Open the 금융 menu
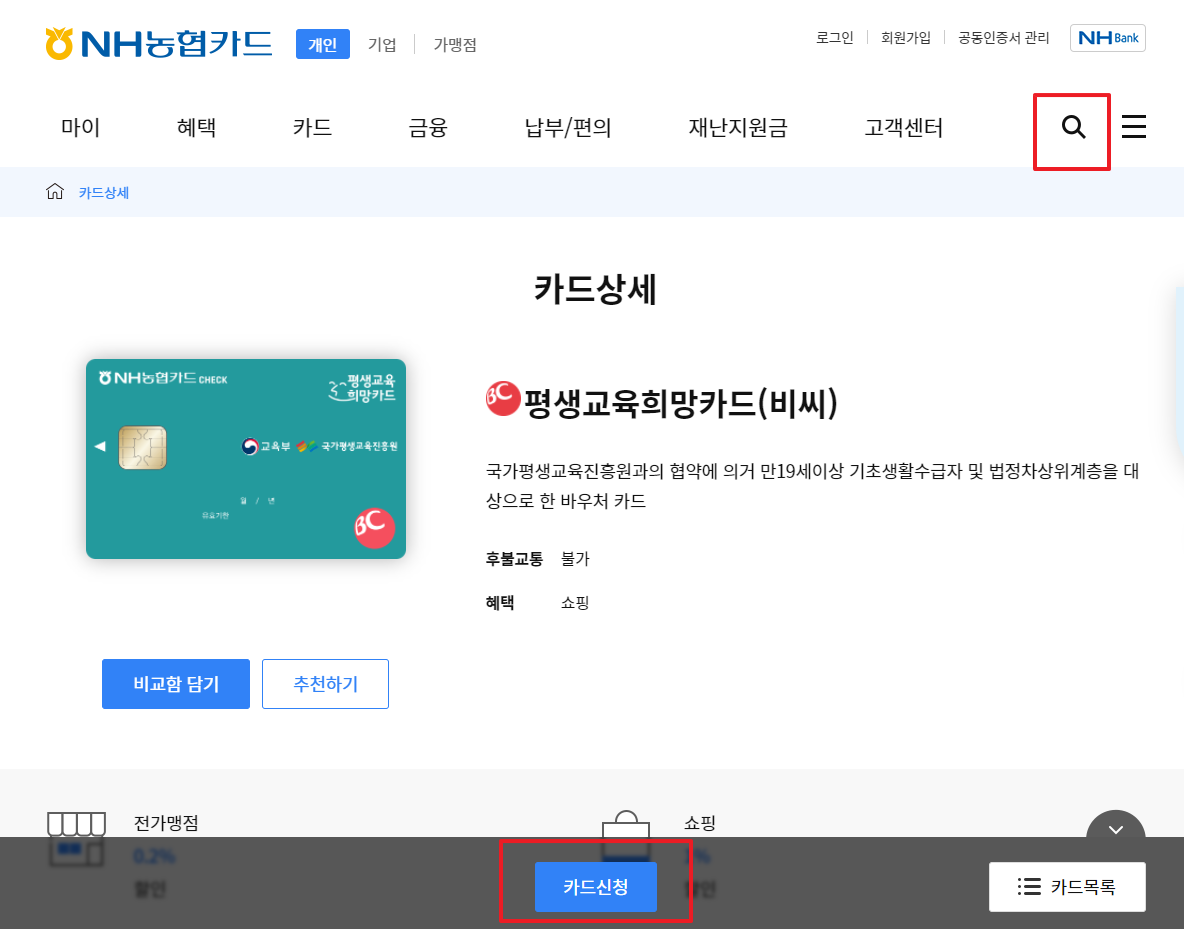Screen dimensions: 1184x929 click(x=428, y=127)
